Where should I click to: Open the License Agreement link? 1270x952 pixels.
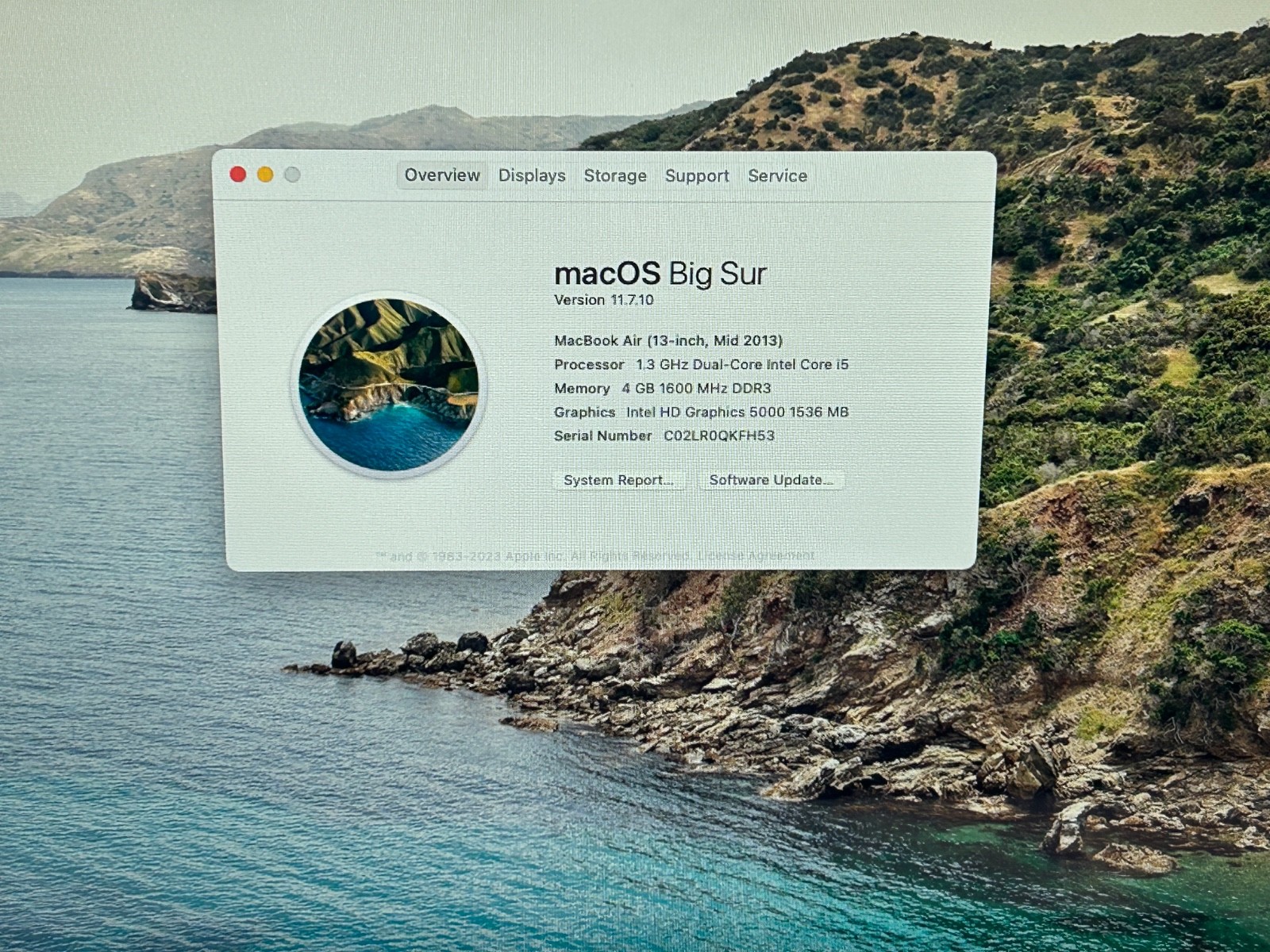(x=756, y=555)
